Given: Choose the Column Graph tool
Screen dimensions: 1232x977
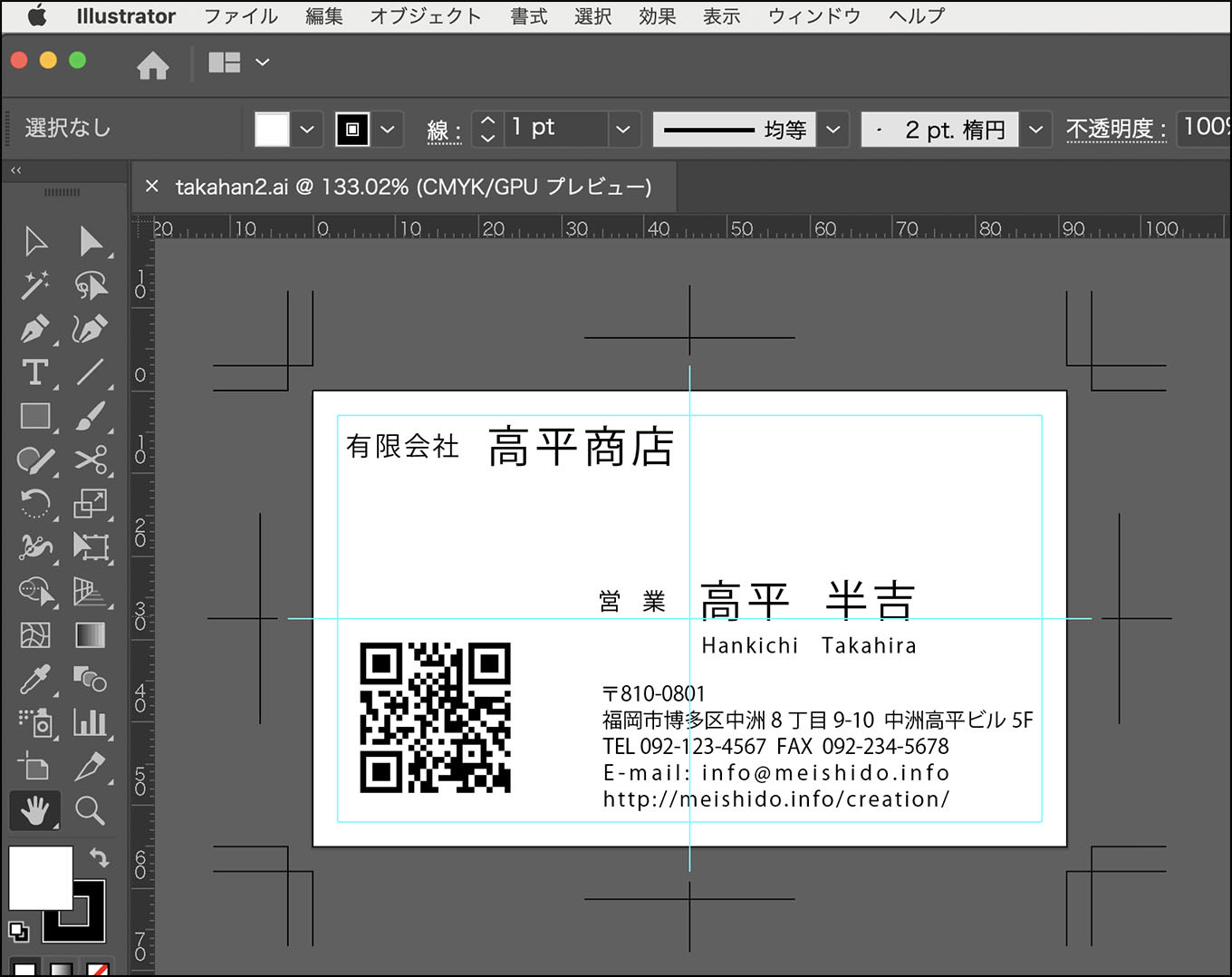Looking at the screenshot, I should [x=90, y=722].
